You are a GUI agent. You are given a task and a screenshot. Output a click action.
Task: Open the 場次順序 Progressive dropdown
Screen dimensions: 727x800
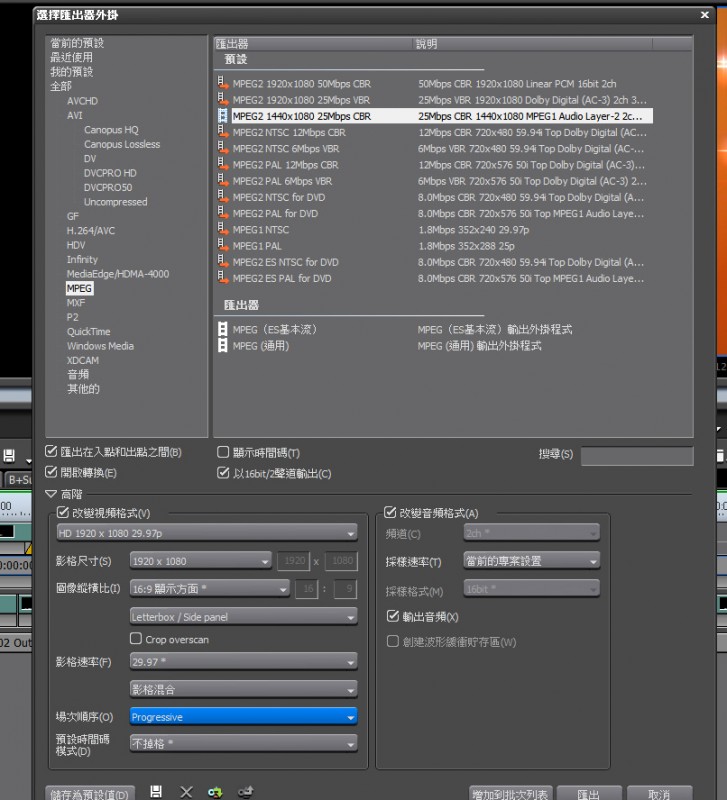click(243, 717)
